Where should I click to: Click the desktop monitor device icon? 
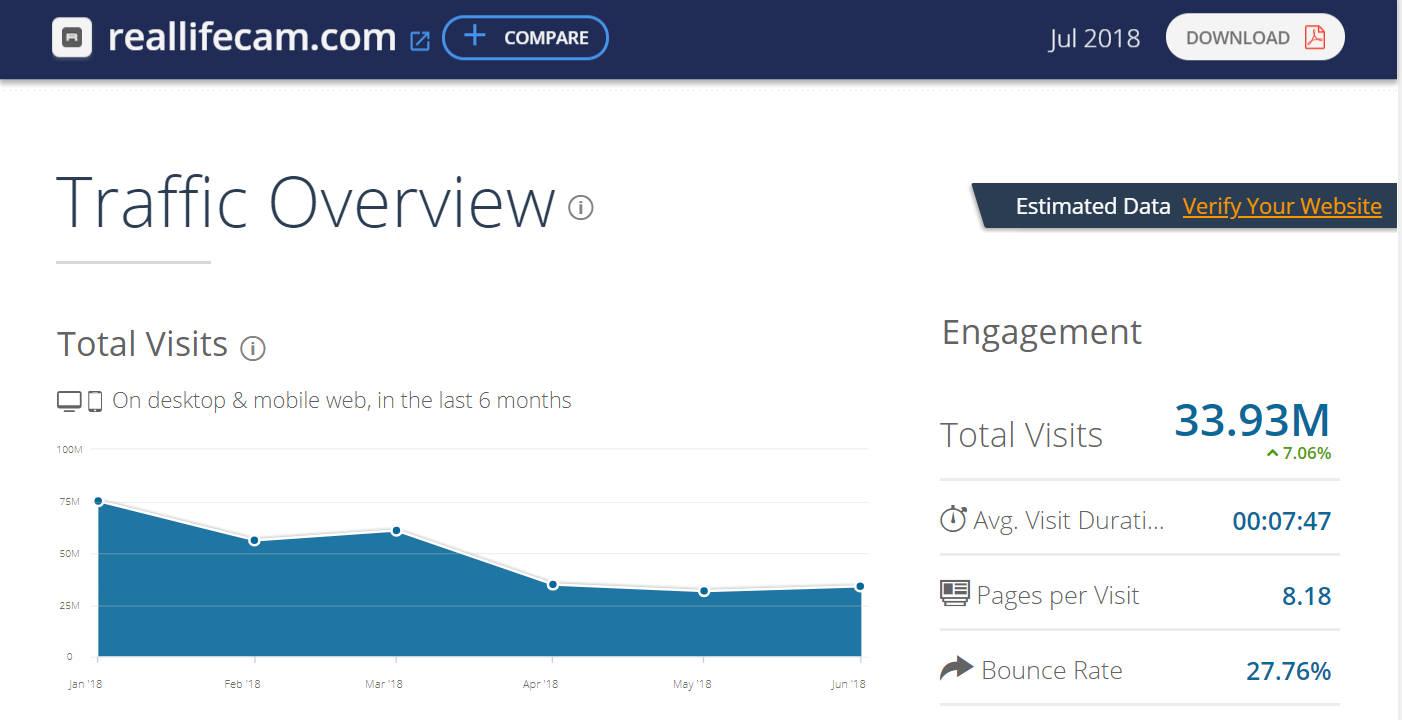(69, 402)
